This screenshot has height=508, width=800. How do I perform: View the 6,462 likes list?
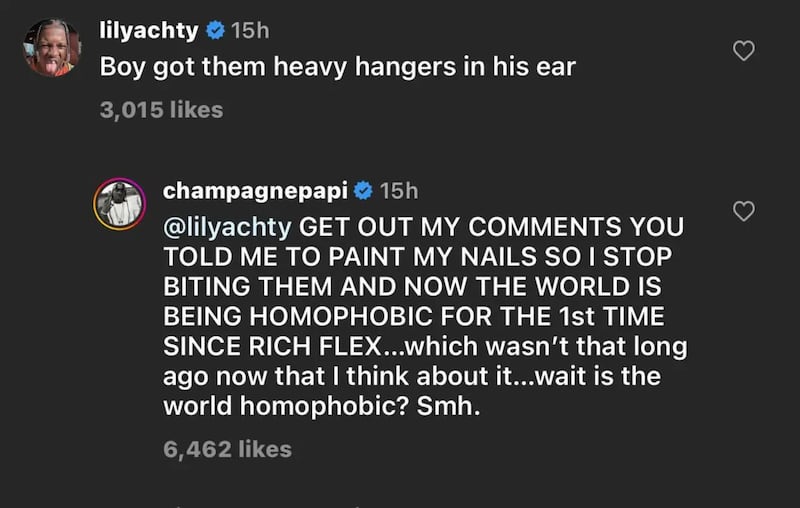[227, 449]
